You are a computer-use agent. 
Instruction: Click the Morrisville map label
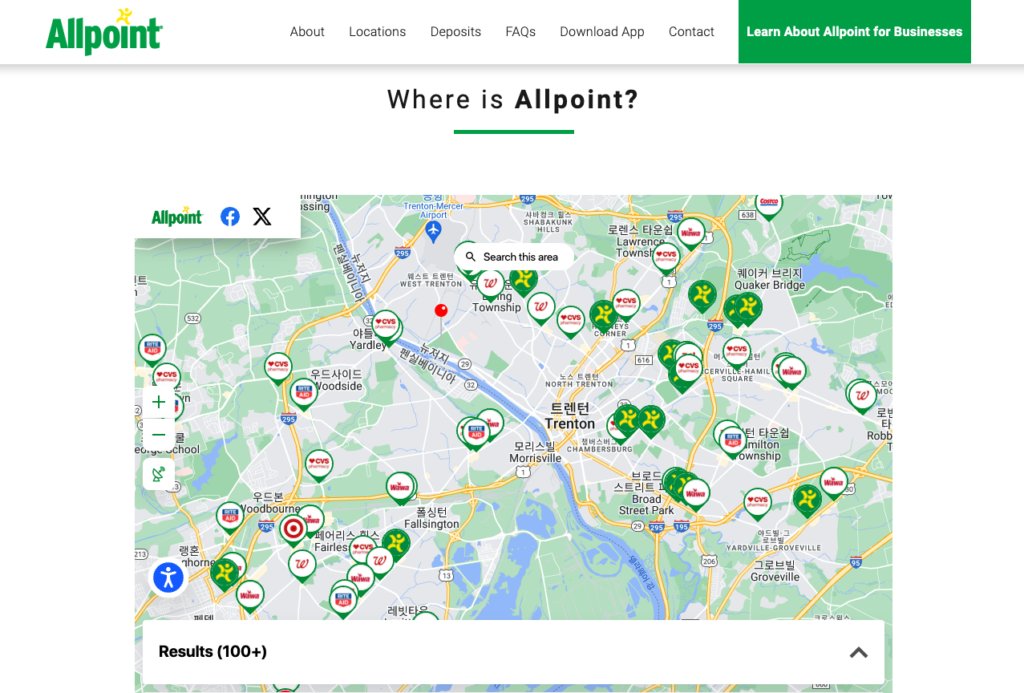coord(537,452)
